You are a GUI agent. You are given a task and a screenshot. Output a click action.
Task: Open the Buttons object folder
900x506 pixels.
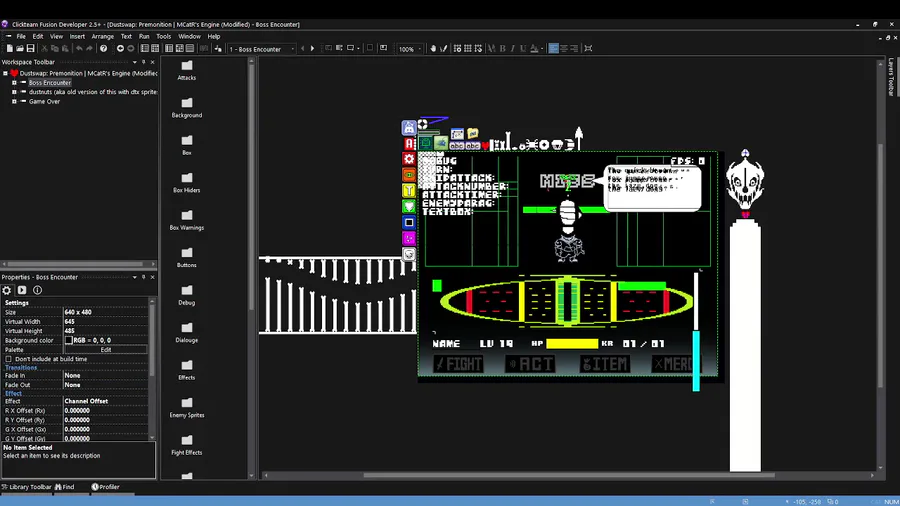point(187,258)
